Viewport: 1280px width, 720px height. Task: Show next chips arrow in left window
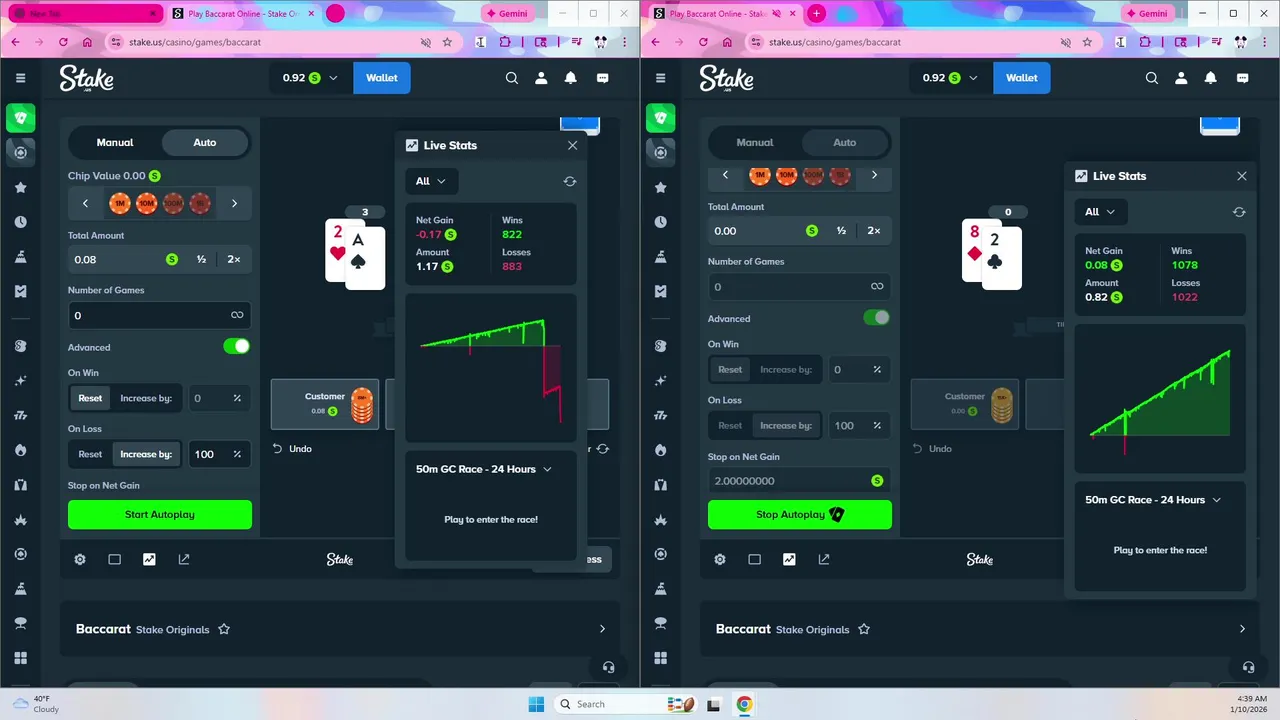pos(234,203)
